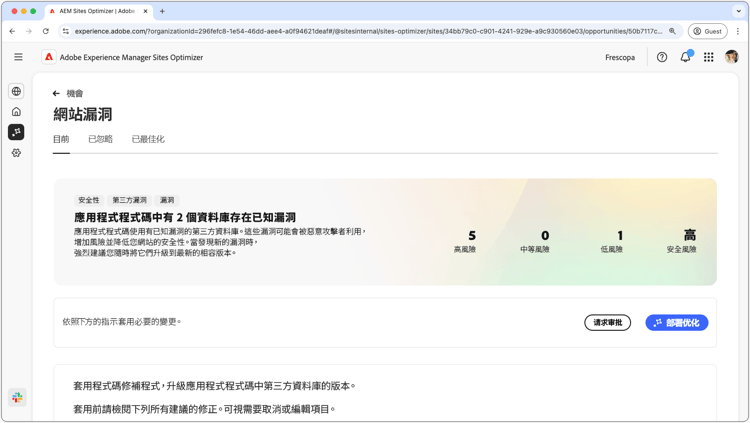Click the text starting 套用程式碼修補程式
Screen dimensions: 750x423
click(214, 386)
